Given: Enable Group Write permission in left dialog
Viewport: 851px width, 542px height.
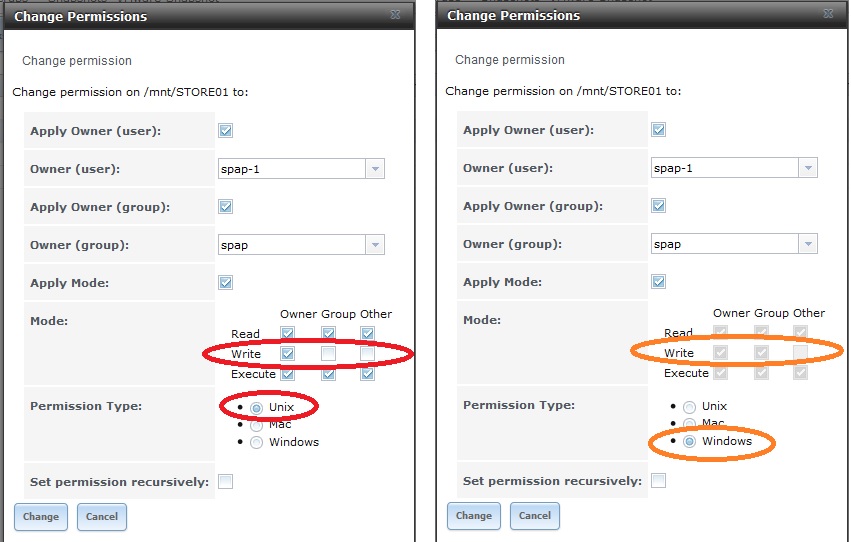Looking at the screenshot, I should pyautogui.click(x=328, y=354).
